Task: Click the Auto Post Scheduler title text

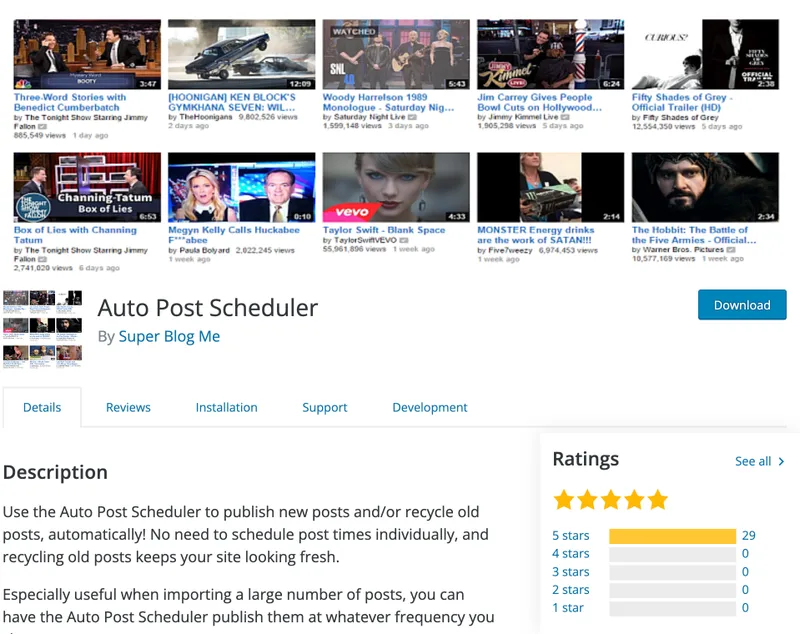Action: tap(208, 308)
